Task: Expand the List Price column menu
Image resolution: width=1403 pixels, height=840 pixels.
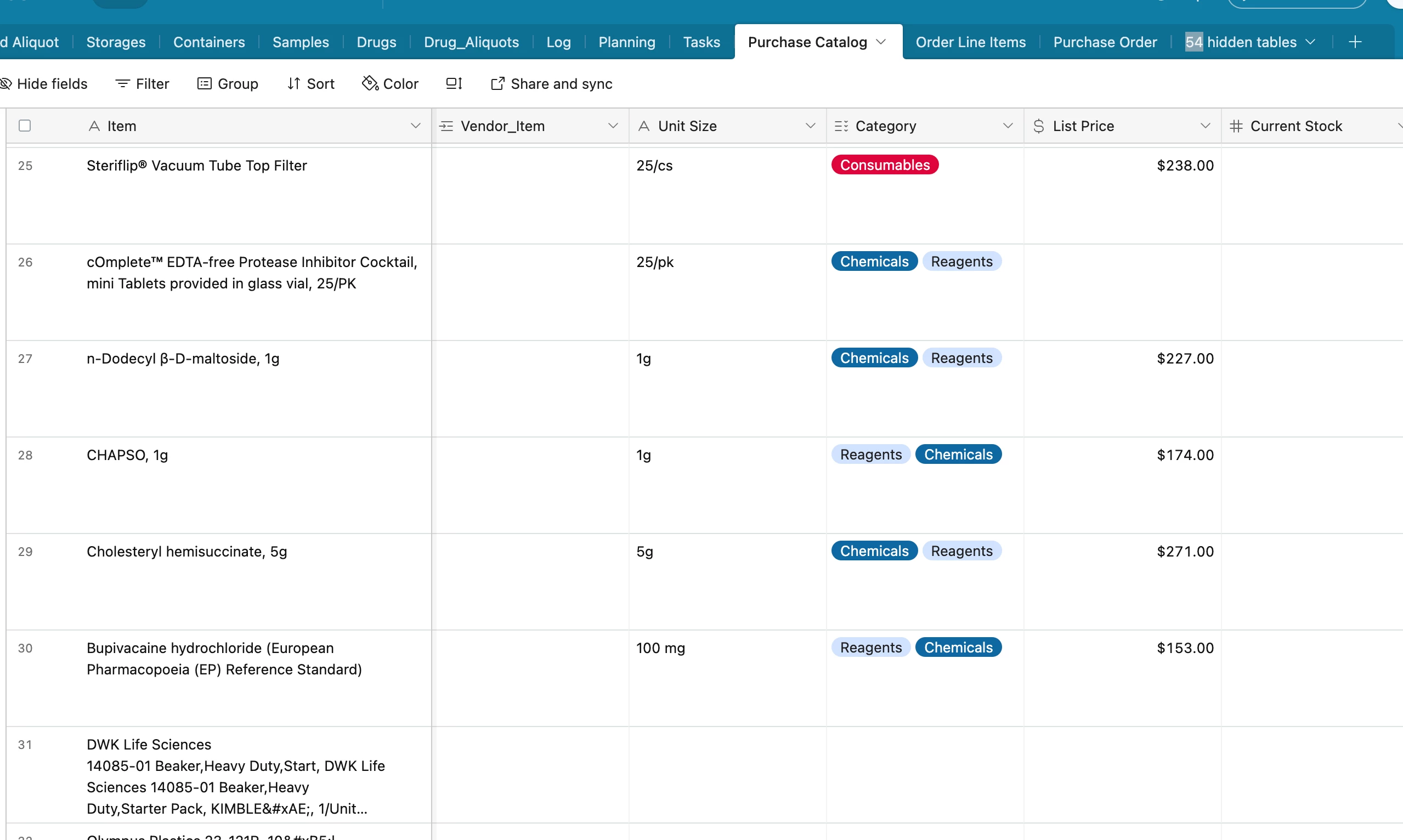Action: coord(1205,126)
